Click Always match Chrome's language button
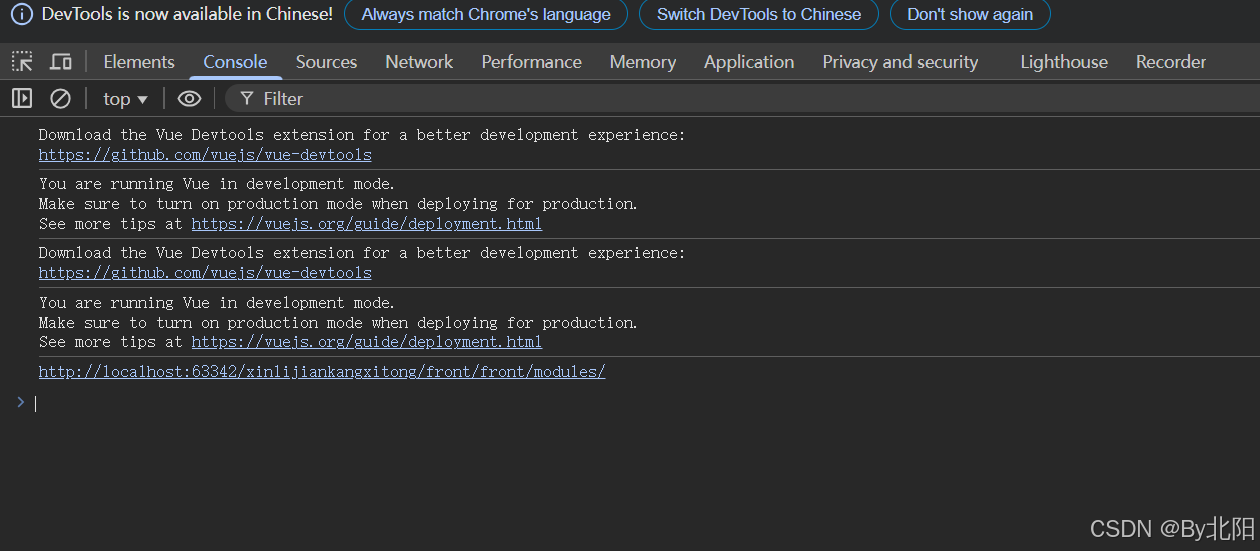The image size is (1260, 551). pos(486,14)
